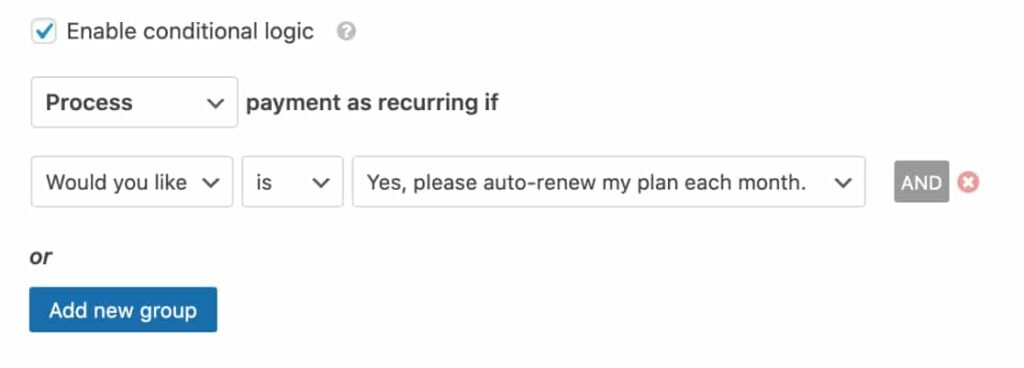Open the conditional logic help question-mark icon
1024x368 pixels.
coord(346,31)
